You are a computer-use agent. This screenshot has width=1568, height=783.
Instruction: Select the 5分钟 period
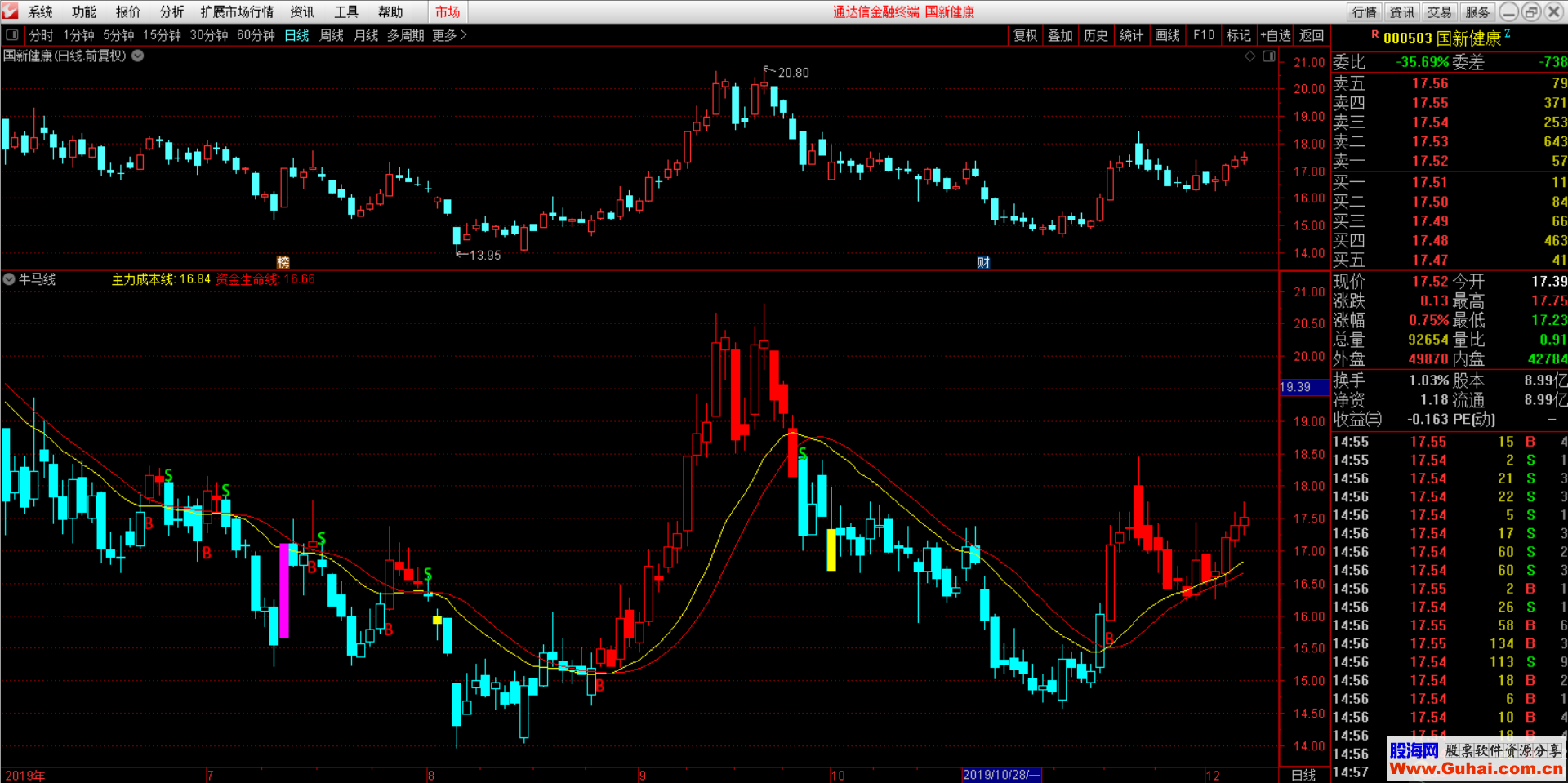(118, 35)
